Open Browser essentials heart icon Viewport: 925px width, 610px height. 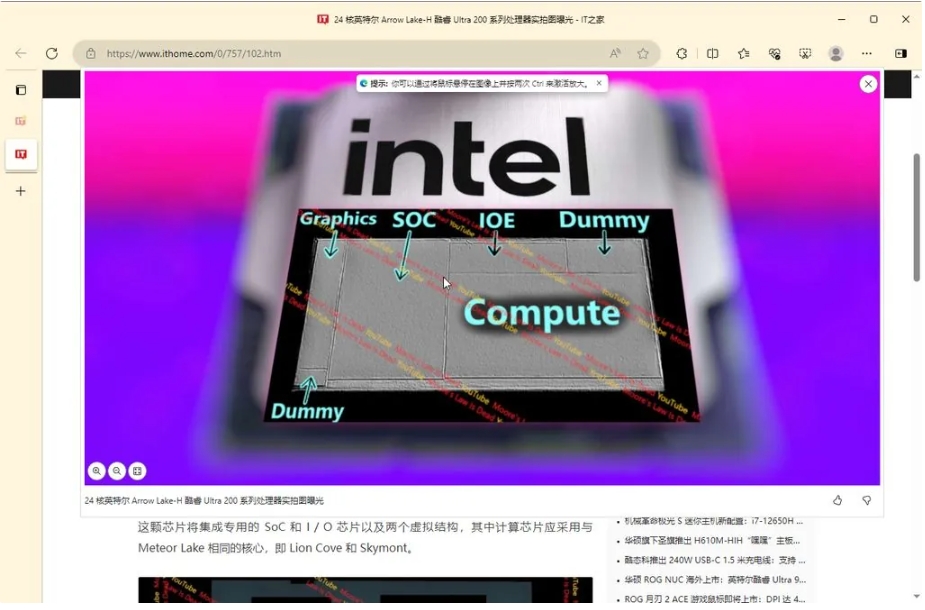pyautogui.click(x=776, y=54)
